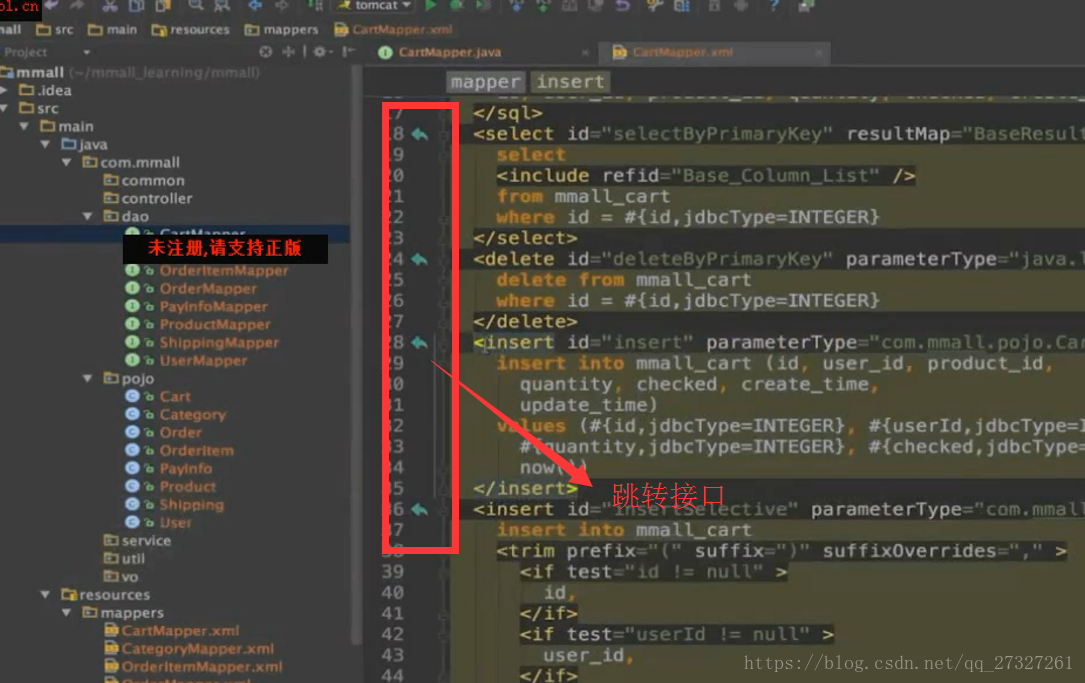Jump to interface from selectByPrimaryKey gutter arrow
Viewport: 1085px width, 683px height.
(x=419, y=134)
